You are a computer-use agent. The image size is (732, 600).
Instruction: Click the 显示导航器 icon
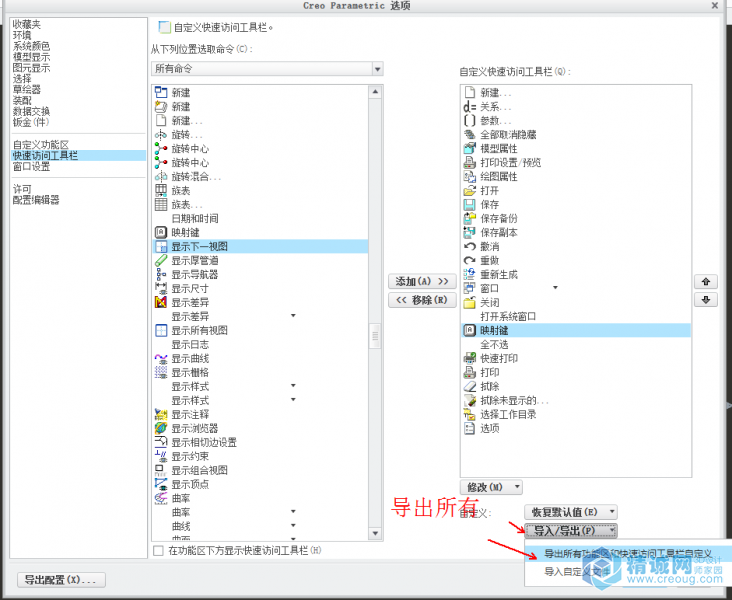(161, 274)
